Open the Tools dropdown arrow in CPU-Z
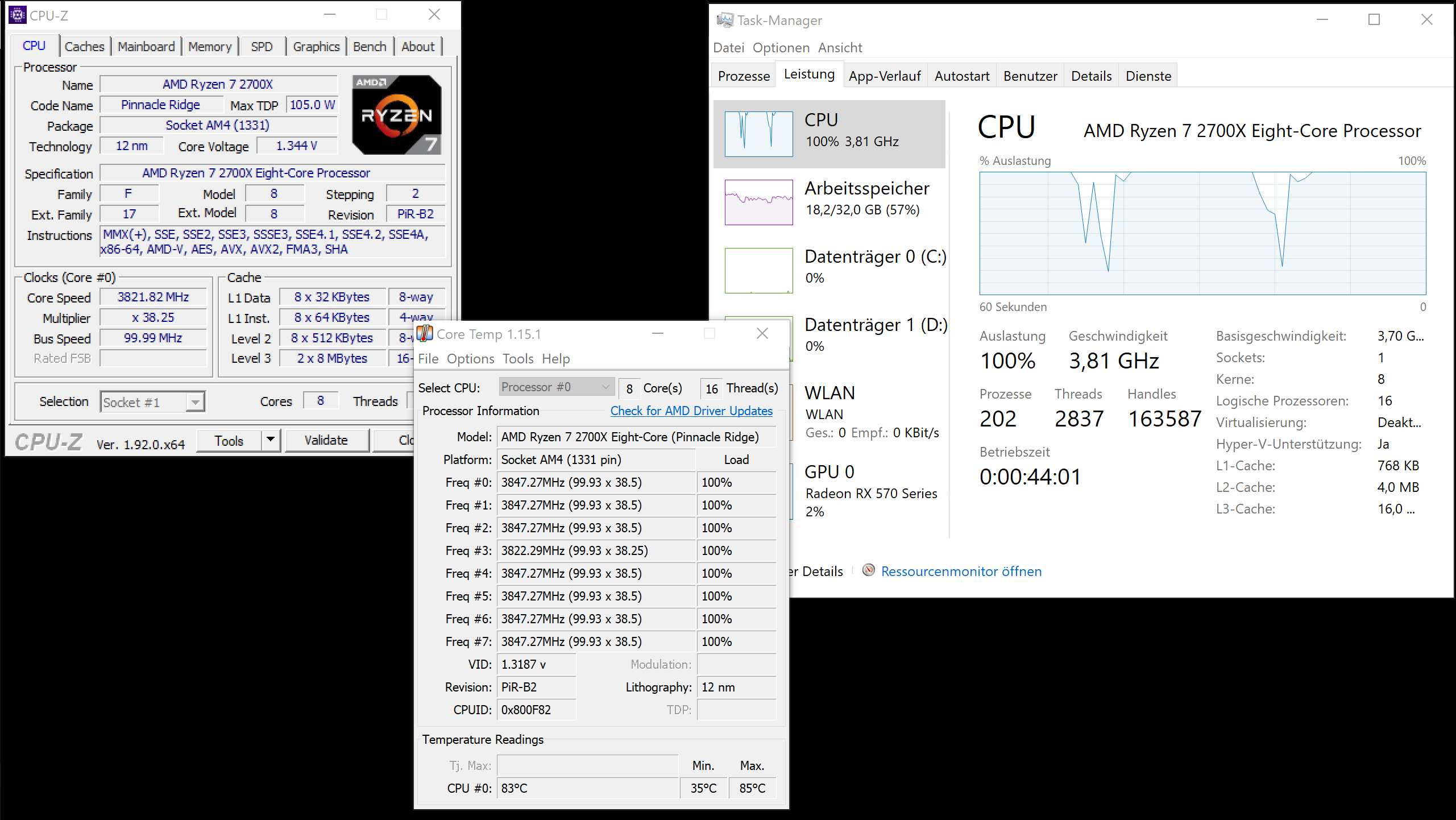This screenshot has width=1456, height=820. coord(271,440)
